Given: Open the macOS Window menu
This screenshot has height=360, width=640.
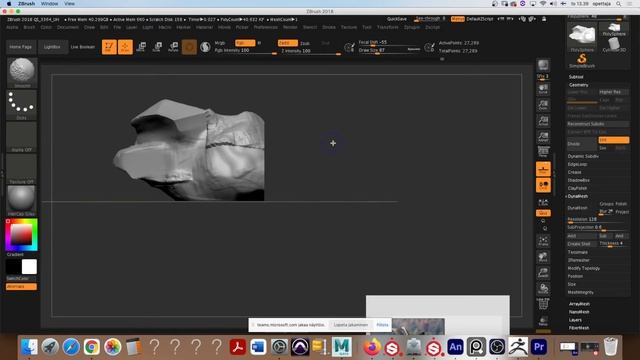Looking at the screenshot, I should point(49,4).
